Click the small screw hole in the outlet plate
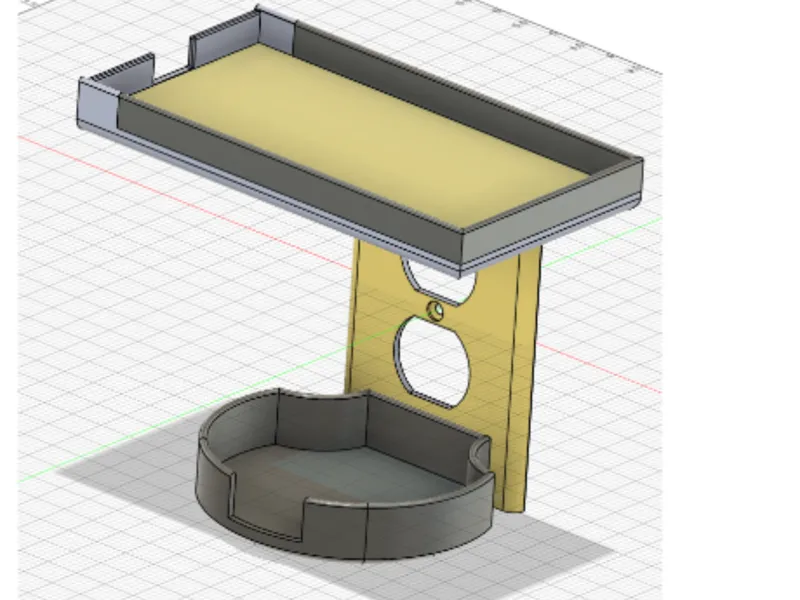Screen dimensions: 800x600 pos(436,311)
